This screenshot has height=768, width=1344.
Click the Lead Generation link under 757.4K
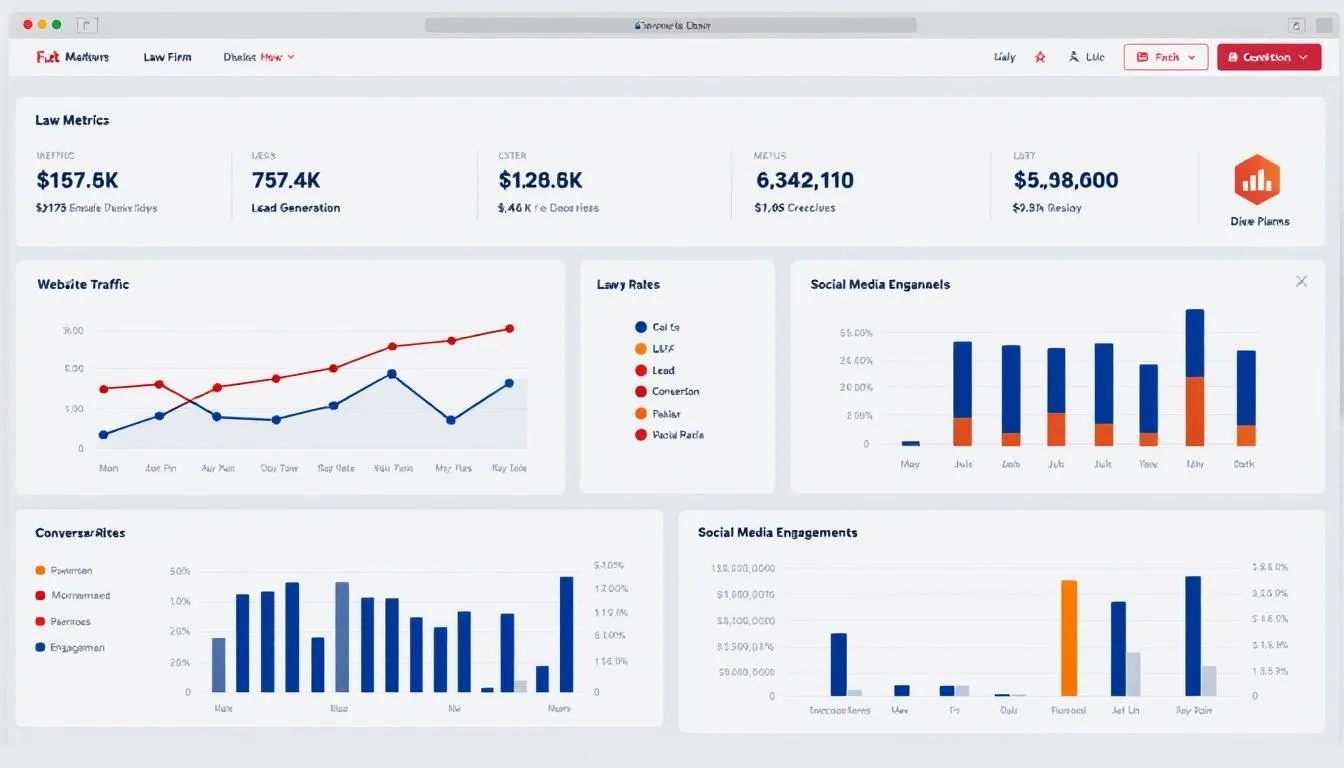[296, 208]
